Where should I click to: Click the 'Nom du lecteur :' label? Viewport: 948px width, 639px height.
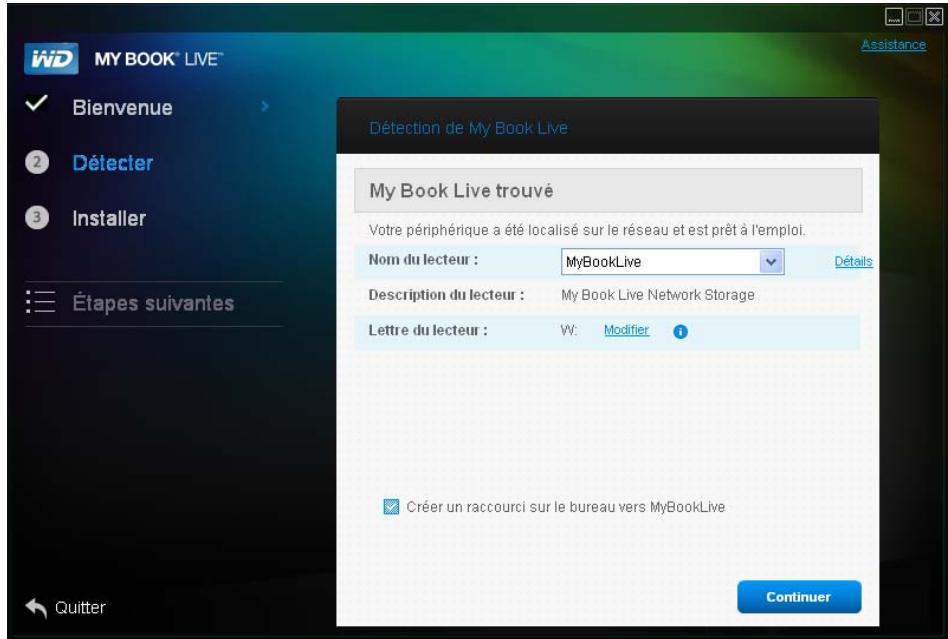[x=423, y=260]
